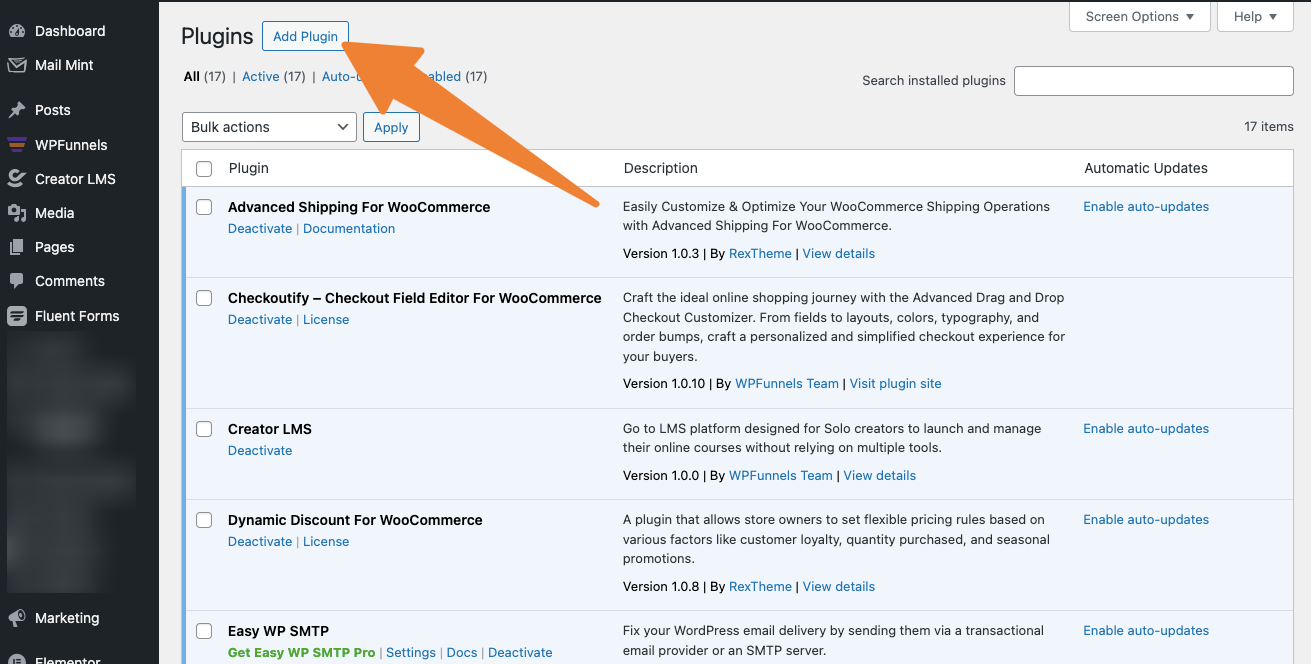Click the Posts pushpin icon
This screenshot has width=1311, height=664.
17,110
